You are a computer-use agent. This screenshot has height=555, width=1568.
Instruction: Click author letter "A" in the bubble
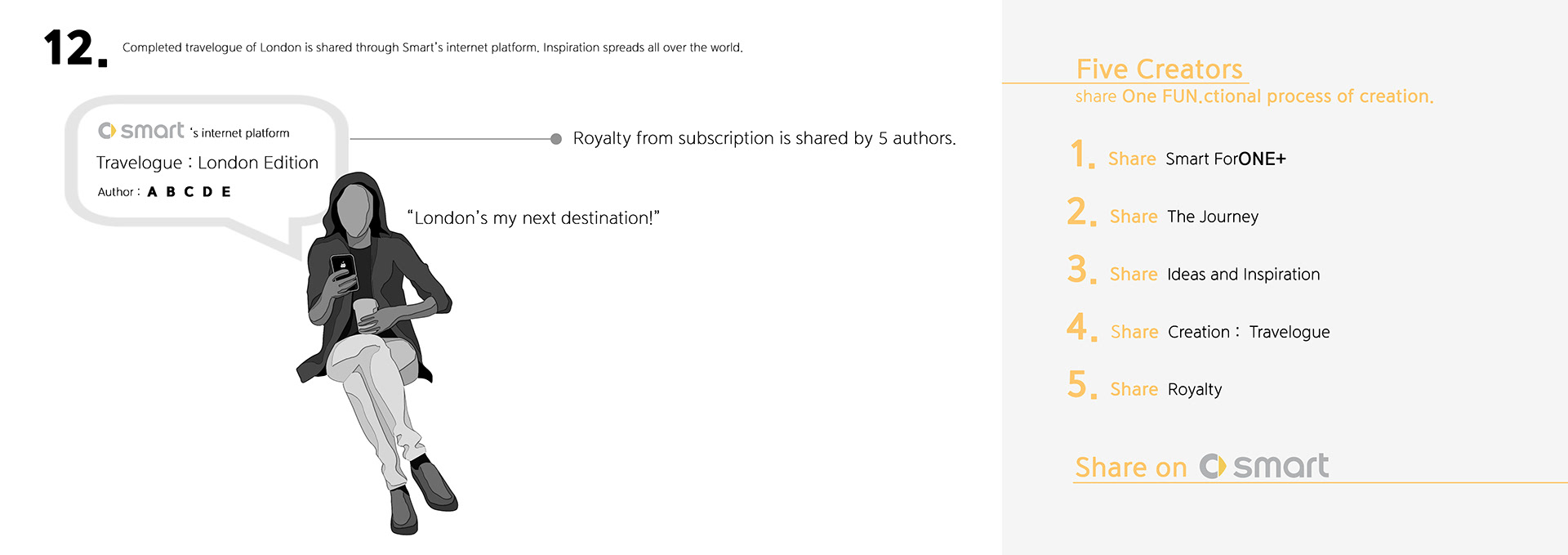pos(152,192)
